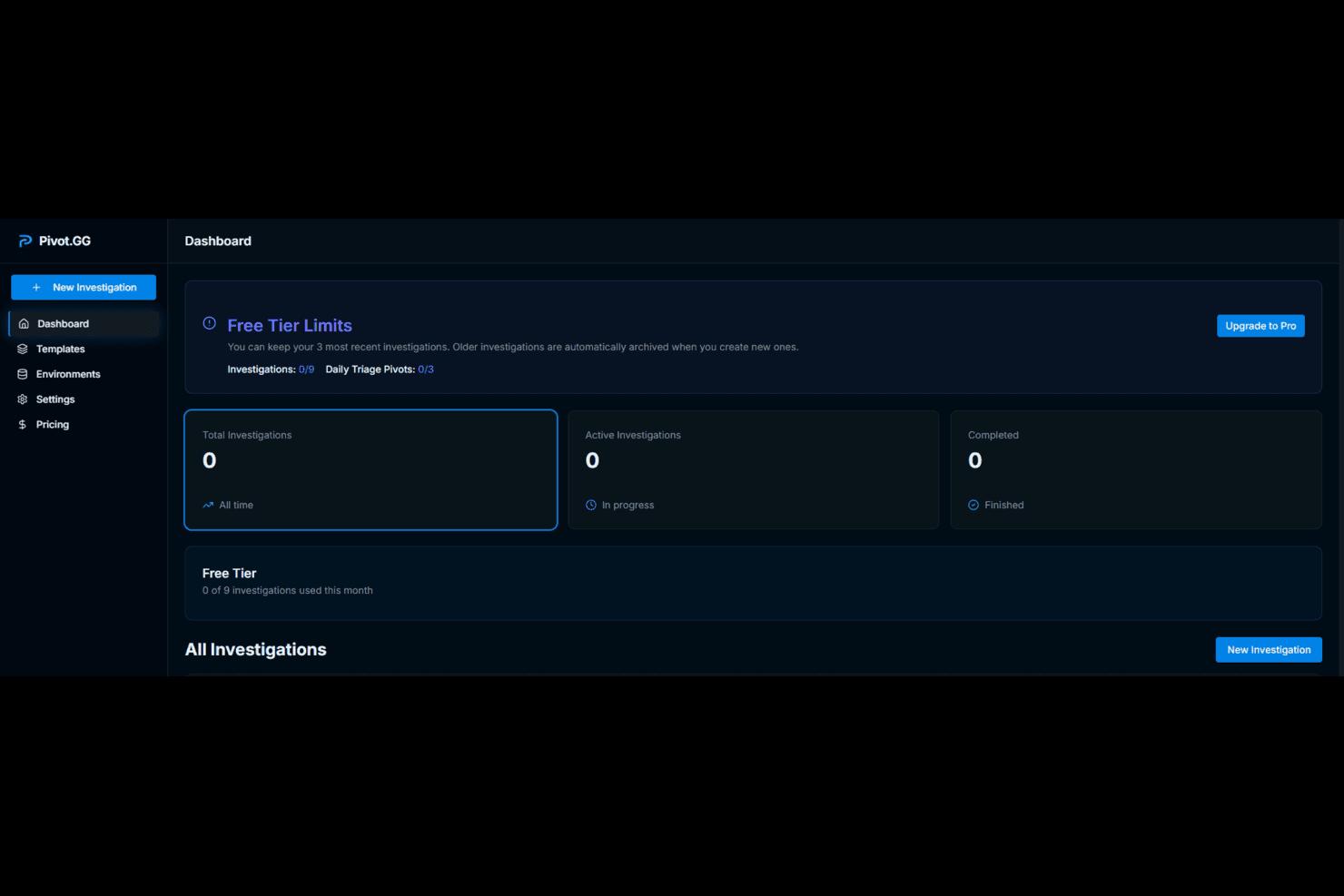Click the trending arrow icon beside All time
Viewport: 1344px width, 896px height.
click(208, 506)
